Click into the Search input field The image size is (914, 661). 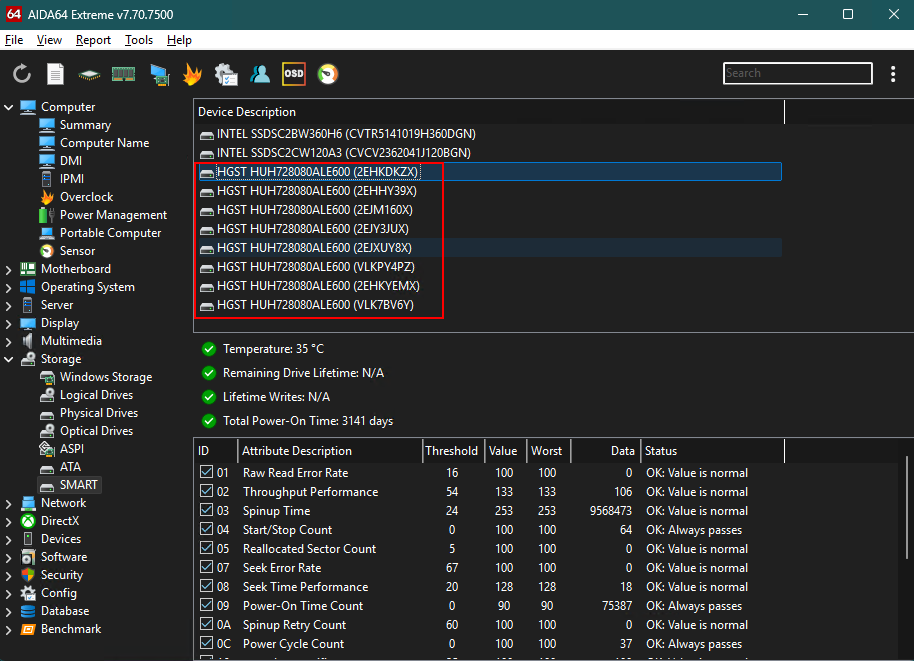pyautogui.click(x=797, y=73)
